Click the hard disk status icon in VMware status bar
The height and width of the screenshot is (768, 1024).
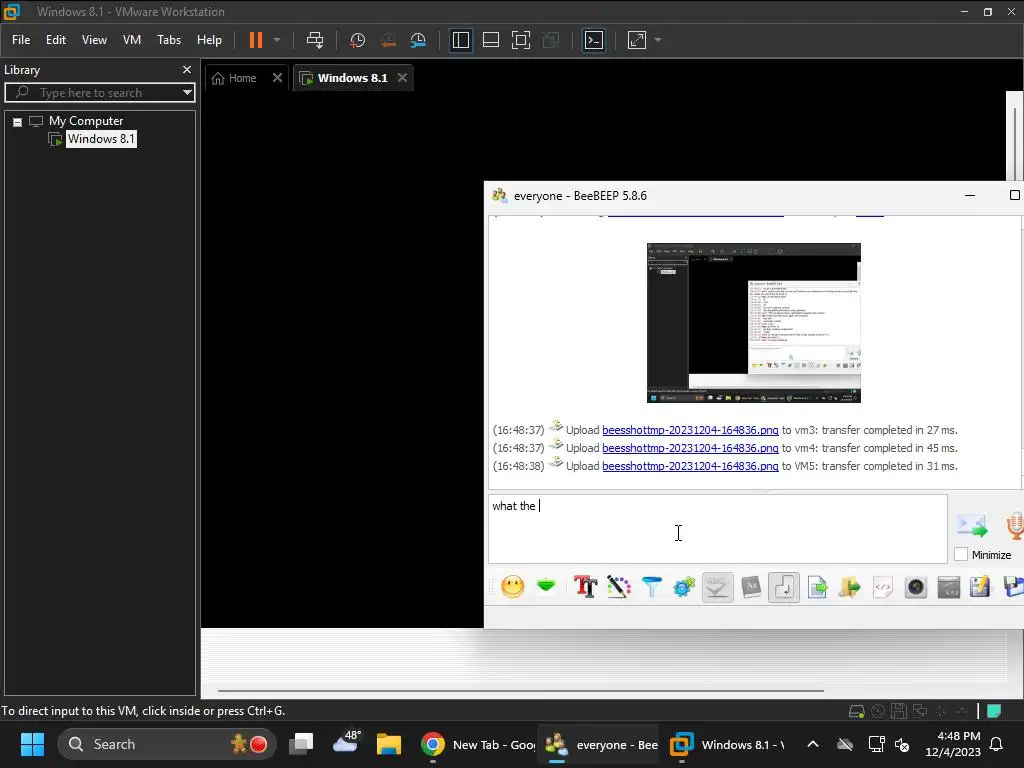click(x=856, y=711)
